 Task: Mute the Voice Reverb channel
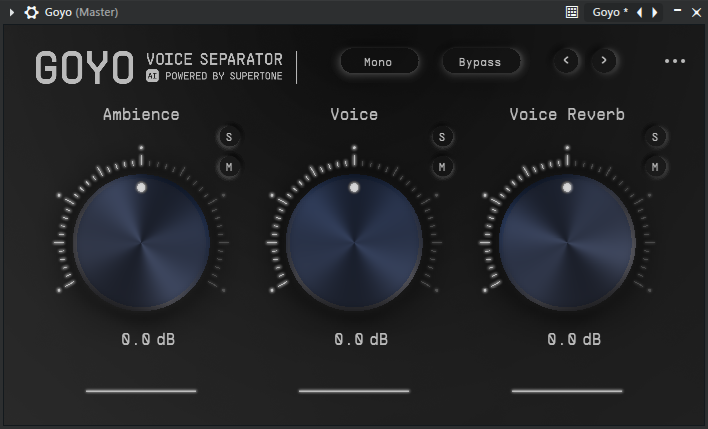(x=655, y=166)
